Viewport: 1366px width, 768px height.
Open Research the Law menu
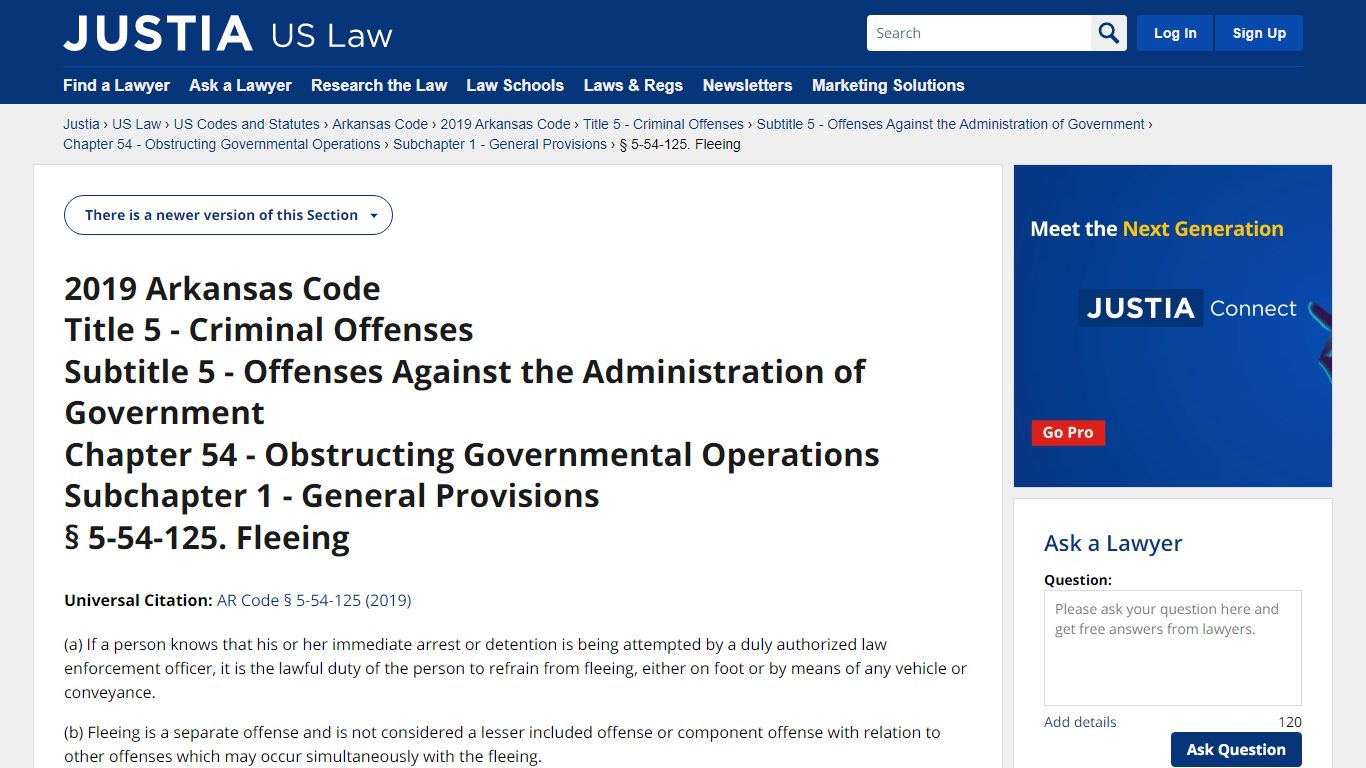coord(379,85)
